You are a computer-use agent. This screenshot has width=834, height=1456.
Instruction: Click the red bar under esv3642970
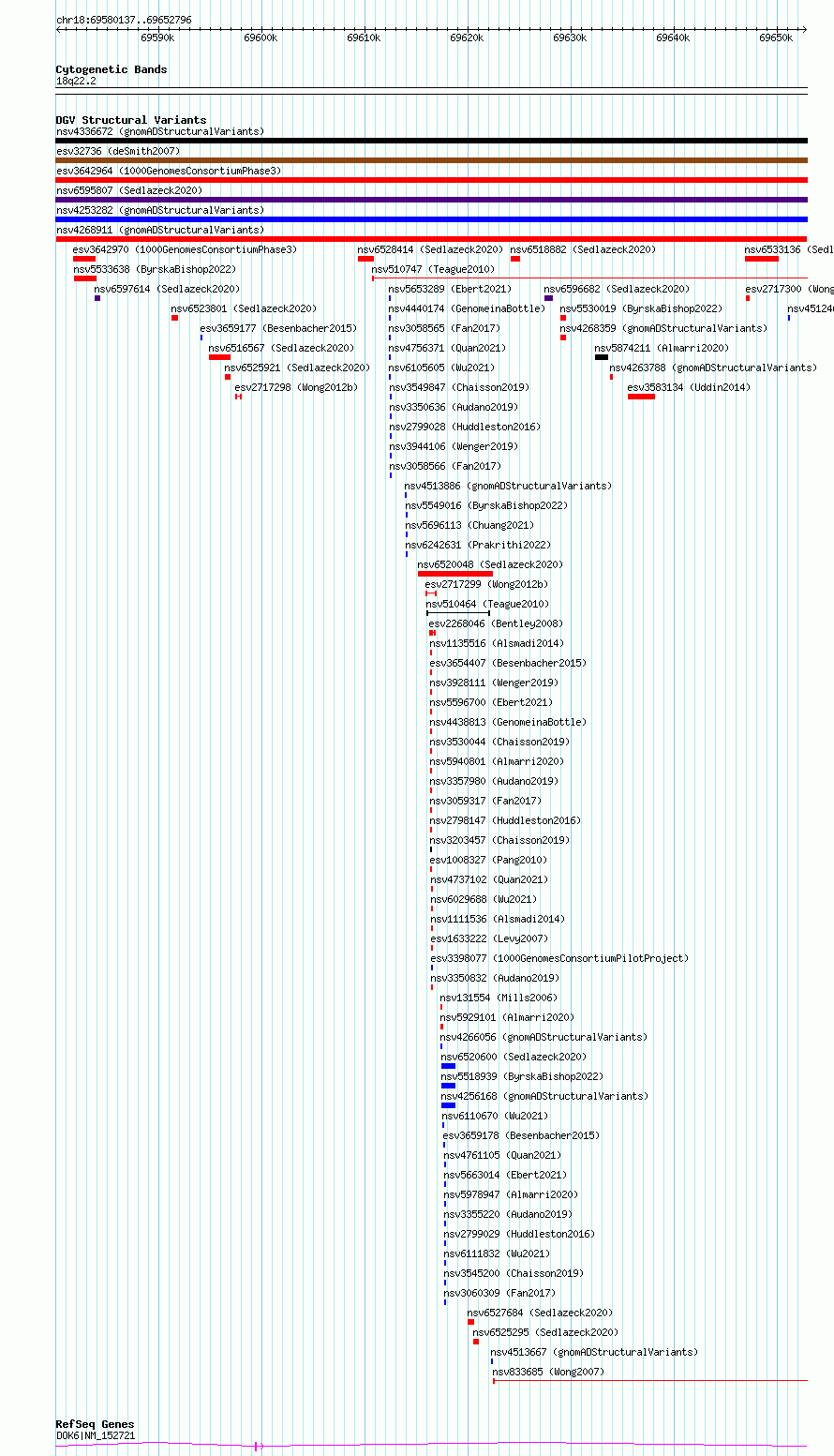click(x=84, y=259)
